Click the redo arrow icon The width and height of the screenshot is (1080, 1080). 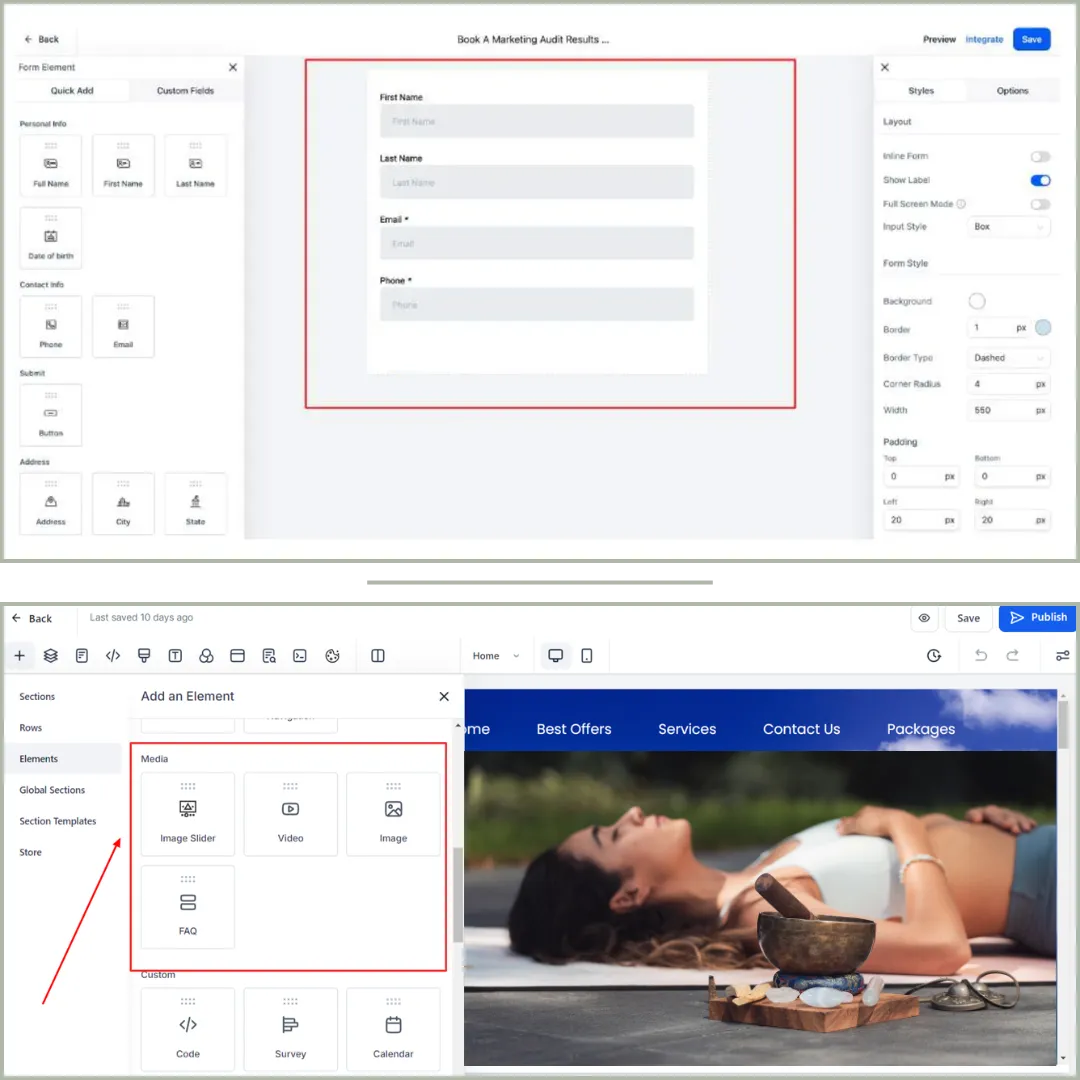(x=1012, y=656)
